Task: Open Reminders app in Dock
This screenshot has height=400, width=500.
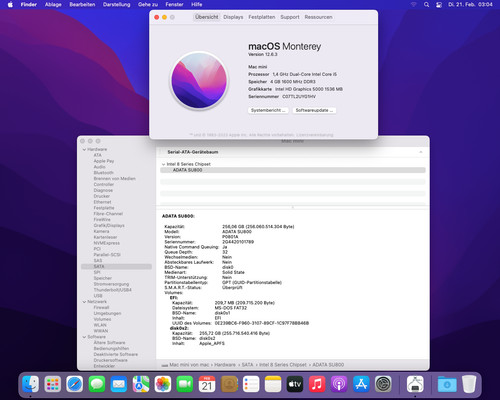Action: [251, 384]
